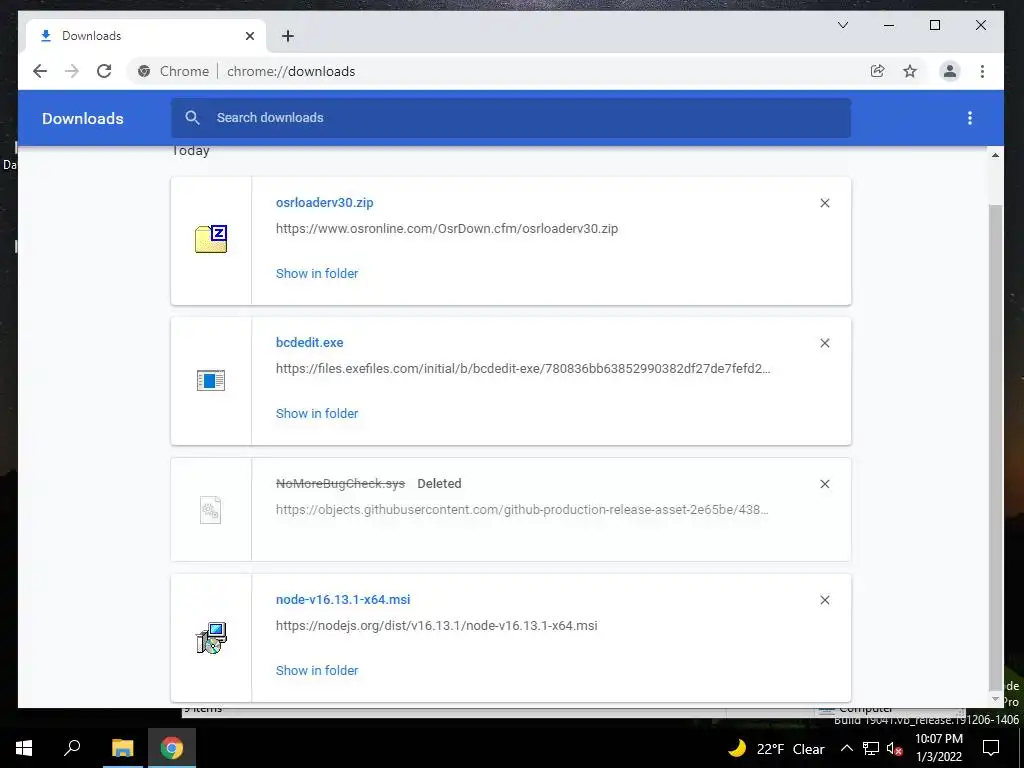Click the page's vertical scrollbar thumb

[x=995, y=447]
